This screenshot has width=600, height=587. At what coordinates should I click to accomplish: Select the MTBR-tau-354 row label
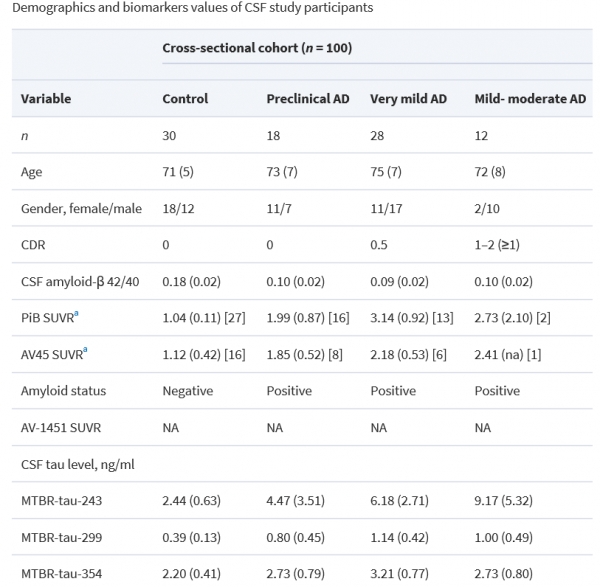(63, 573)
